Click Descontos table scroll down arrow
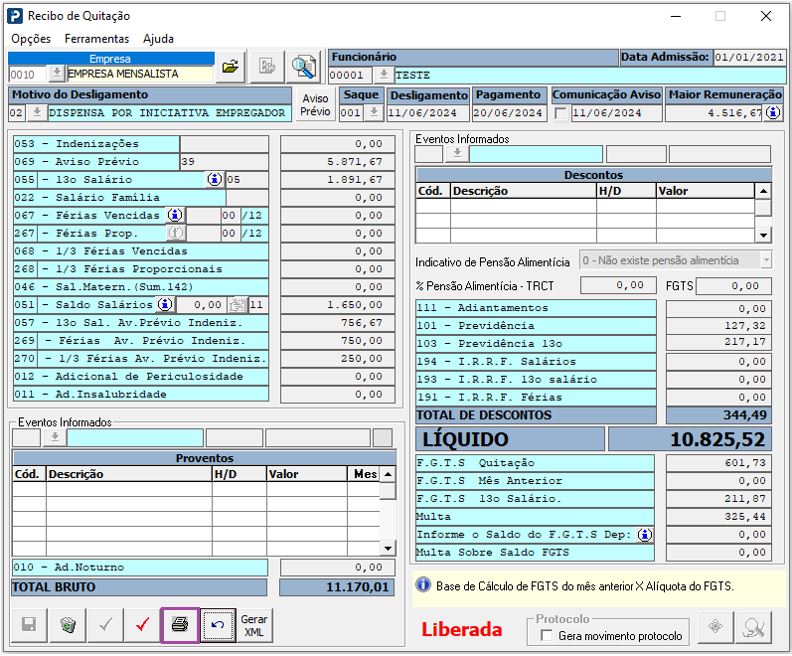Image resolution: width=792 pixels, height=656 pixels. (763, 235)
